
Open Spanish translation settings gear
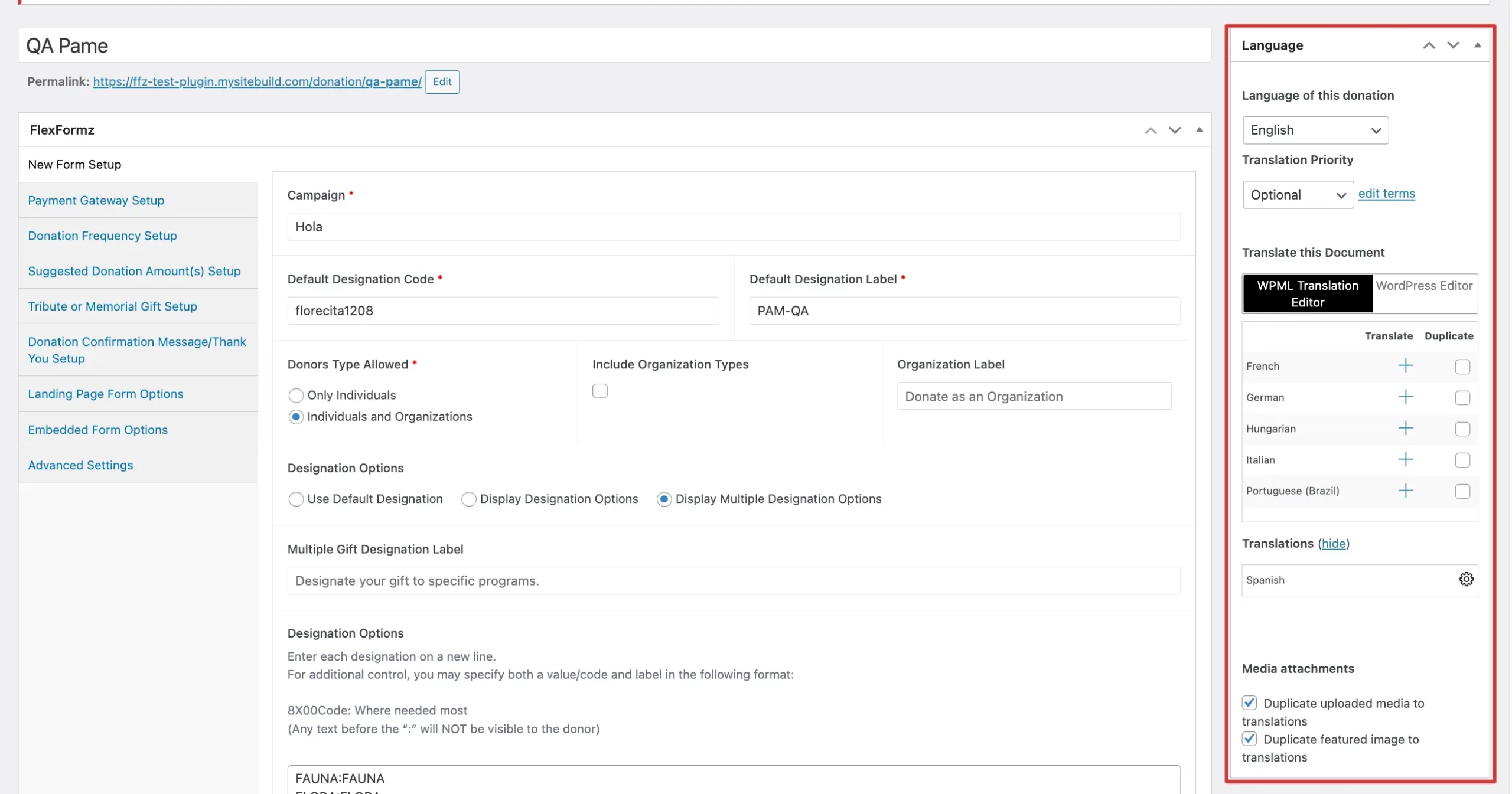click(x=1466, y=579)
